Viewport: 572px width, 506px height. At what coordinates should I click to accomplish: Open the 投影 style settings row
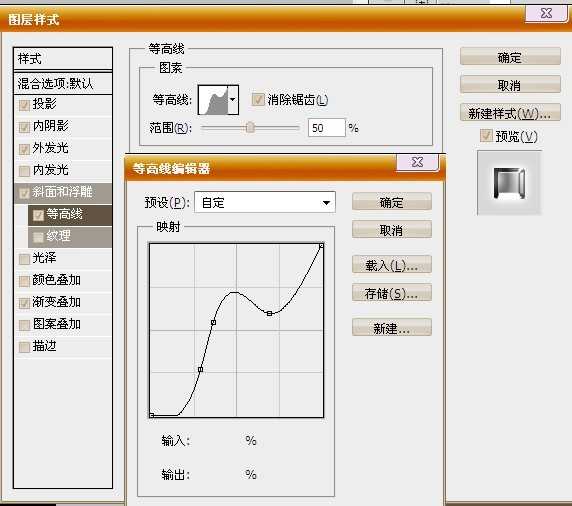tap(63, 105)
